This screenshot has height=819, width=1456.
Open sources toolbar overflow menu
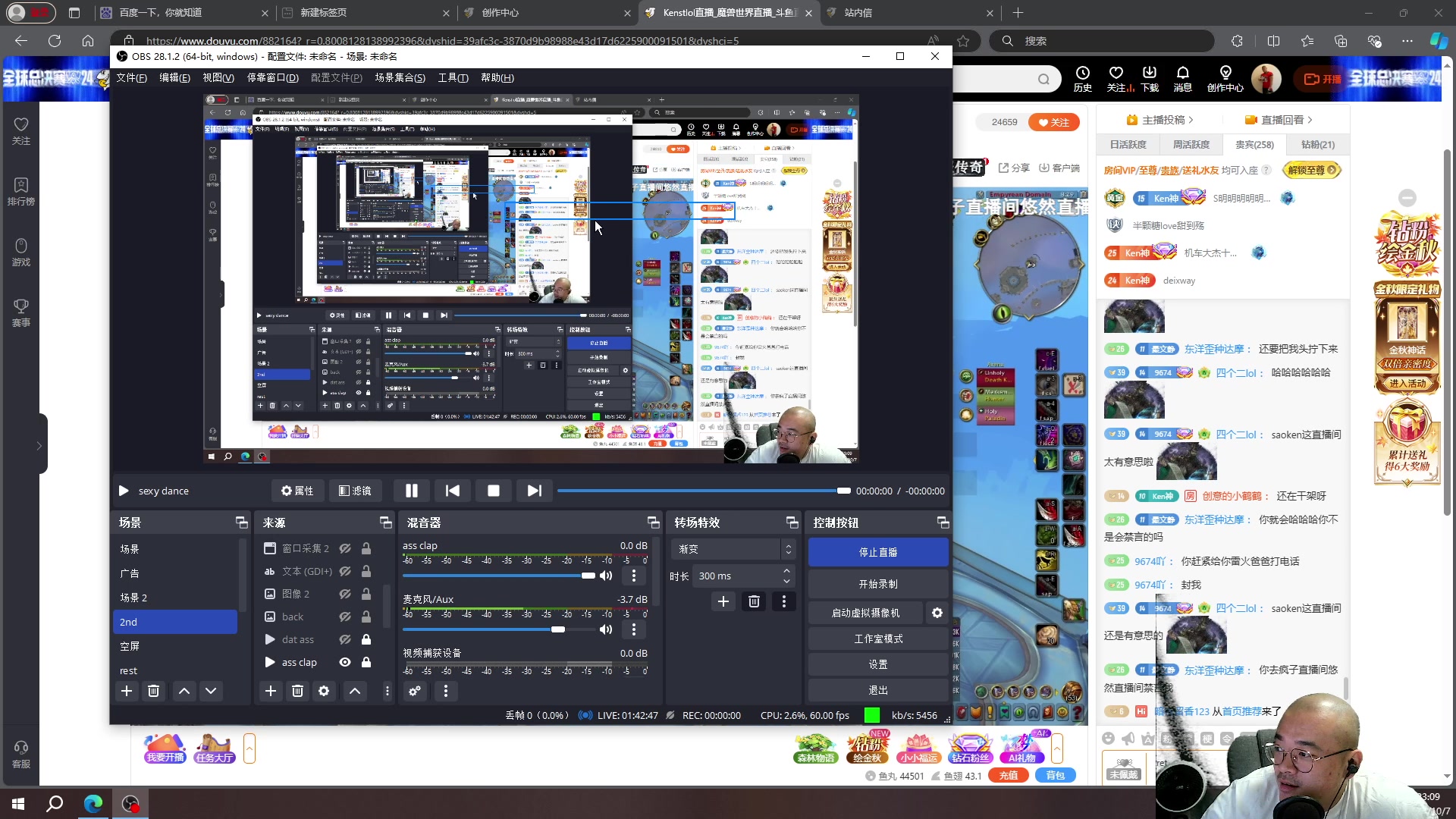click(x=387, y=691)
